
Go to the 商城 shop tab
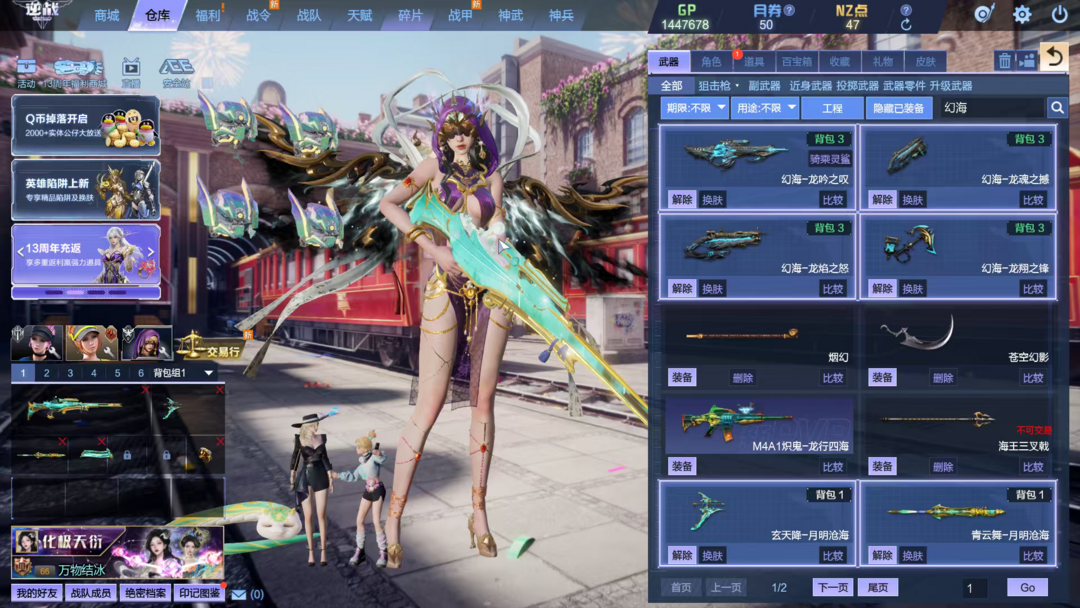tap(107, 15)
